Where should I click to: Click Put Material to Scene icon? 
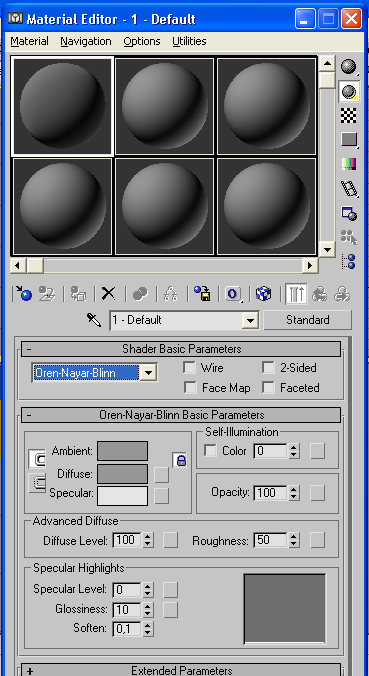[x=47, y=294]
